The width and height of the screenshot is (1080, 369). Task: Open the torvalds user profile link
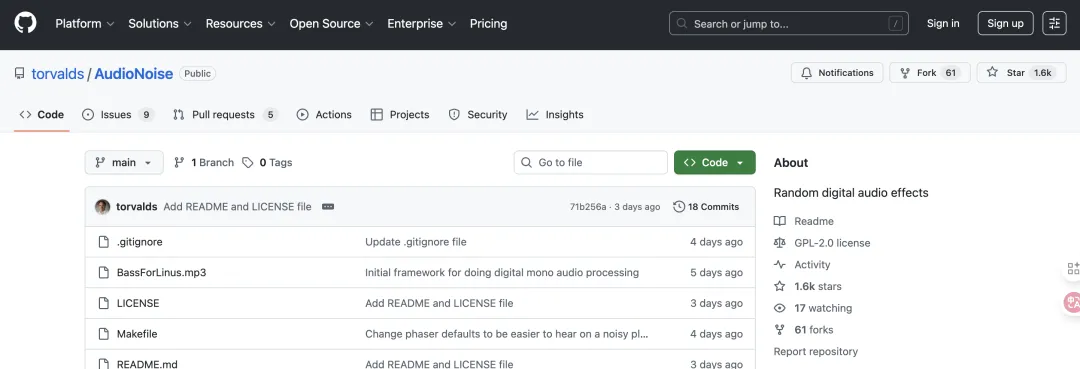pos(58,74)
